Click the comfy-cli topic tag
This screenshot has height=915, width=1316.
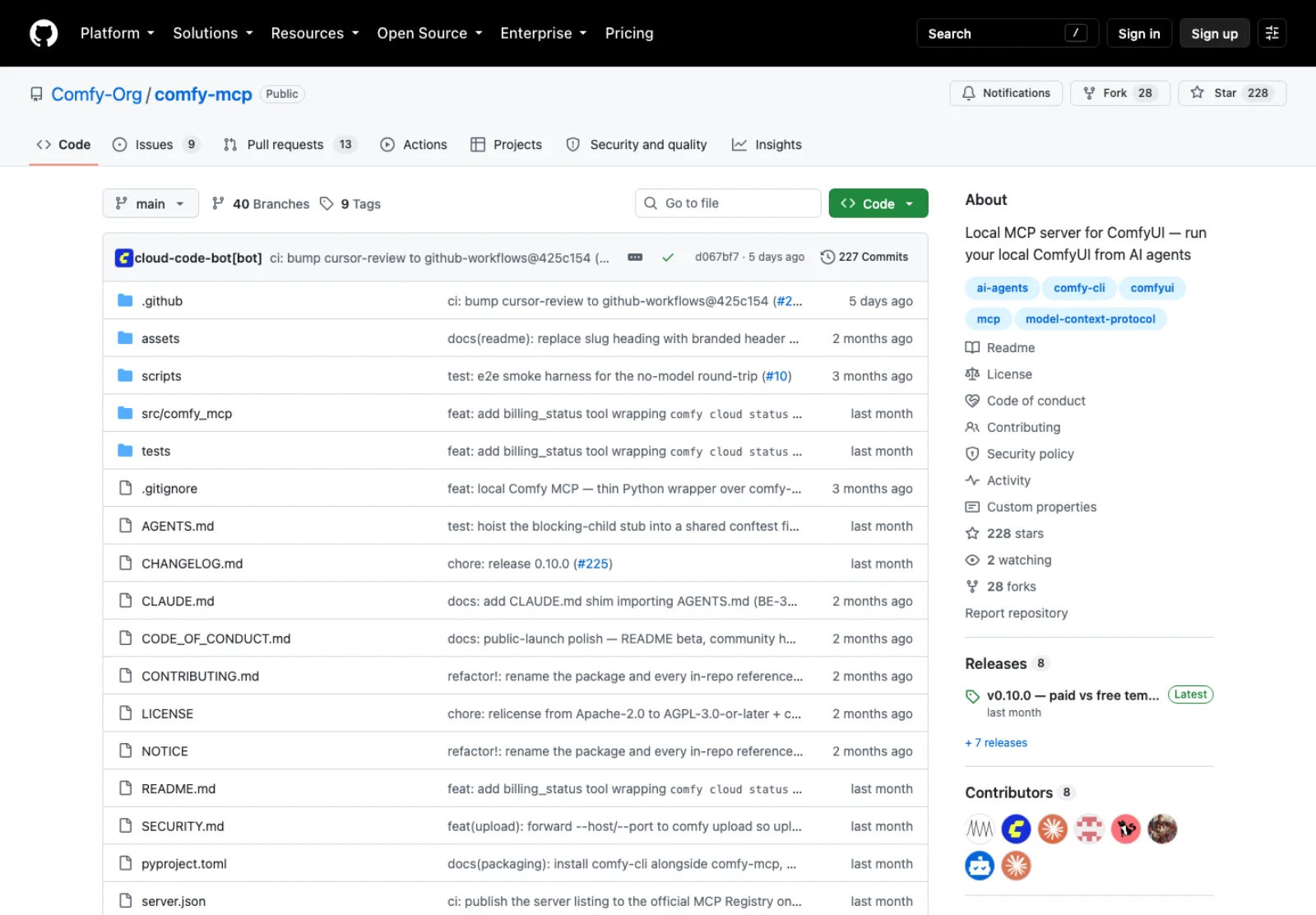click(1079, 287)
